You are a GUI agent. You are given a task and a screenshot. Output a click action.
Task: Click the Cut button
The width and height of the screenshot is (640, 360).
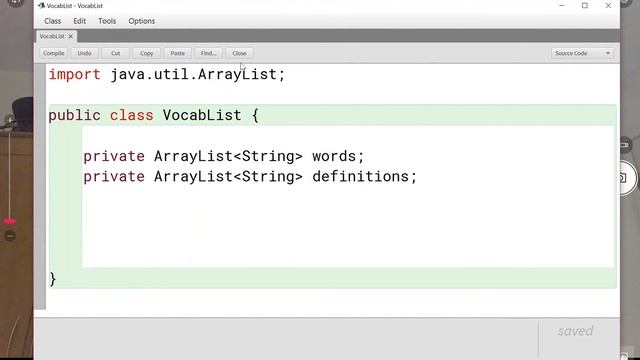click(116, 53)
